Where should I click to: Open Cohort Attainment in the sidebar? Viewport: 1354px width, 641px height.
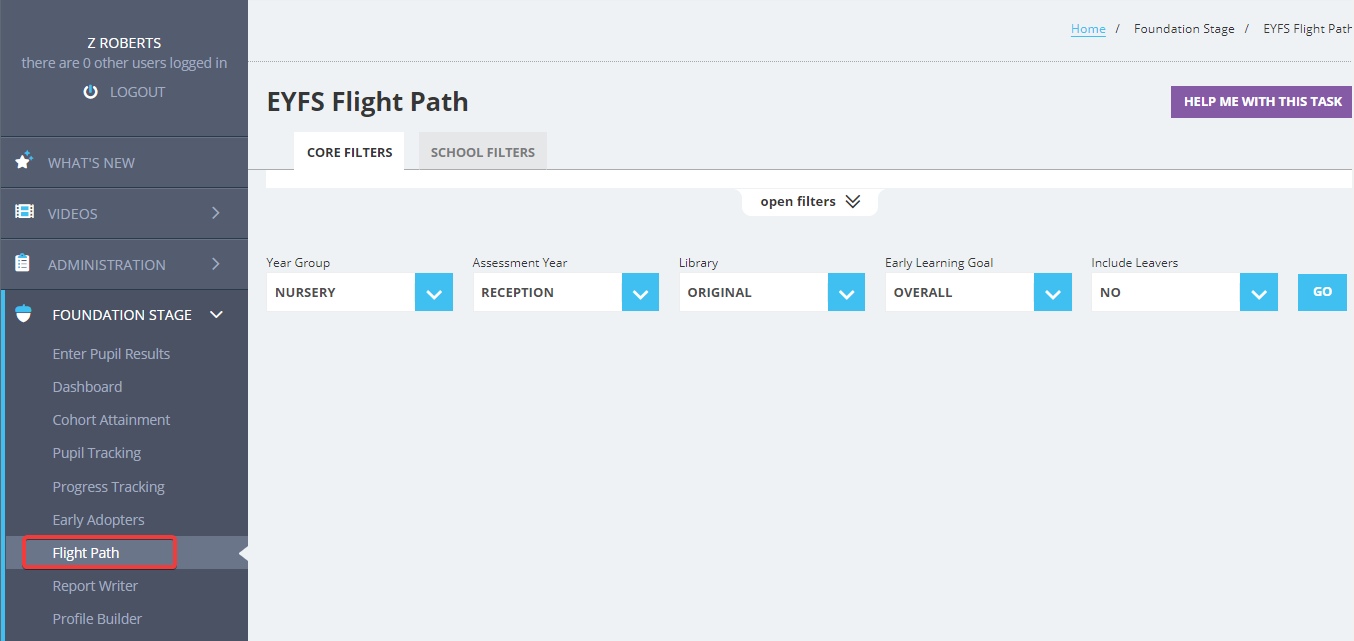(x=111, y=420)
